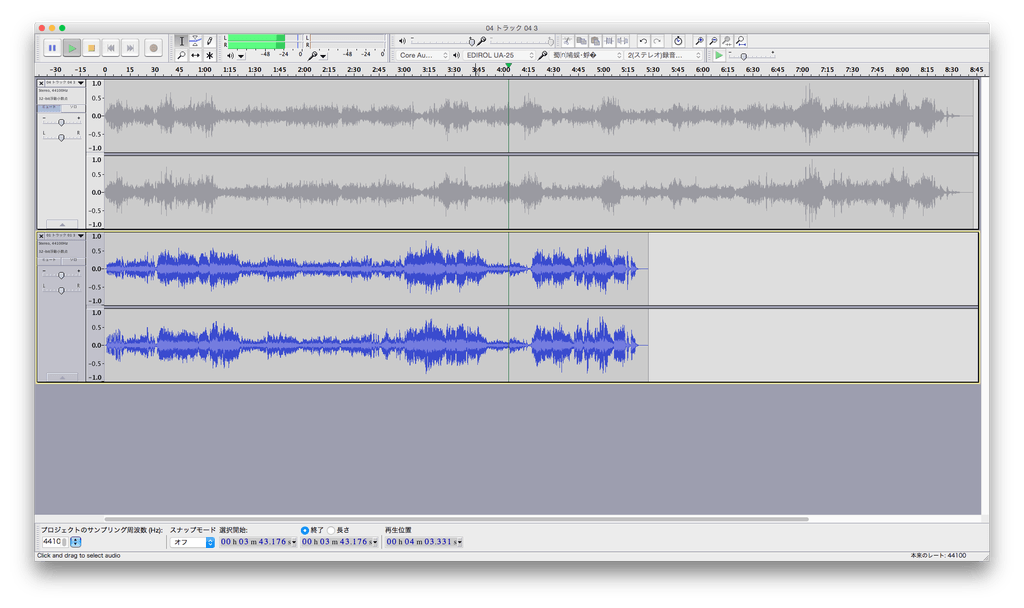This screenshot has height=608, width=1024.
Task: Close the second blue track
Action: tap(41, 235)
